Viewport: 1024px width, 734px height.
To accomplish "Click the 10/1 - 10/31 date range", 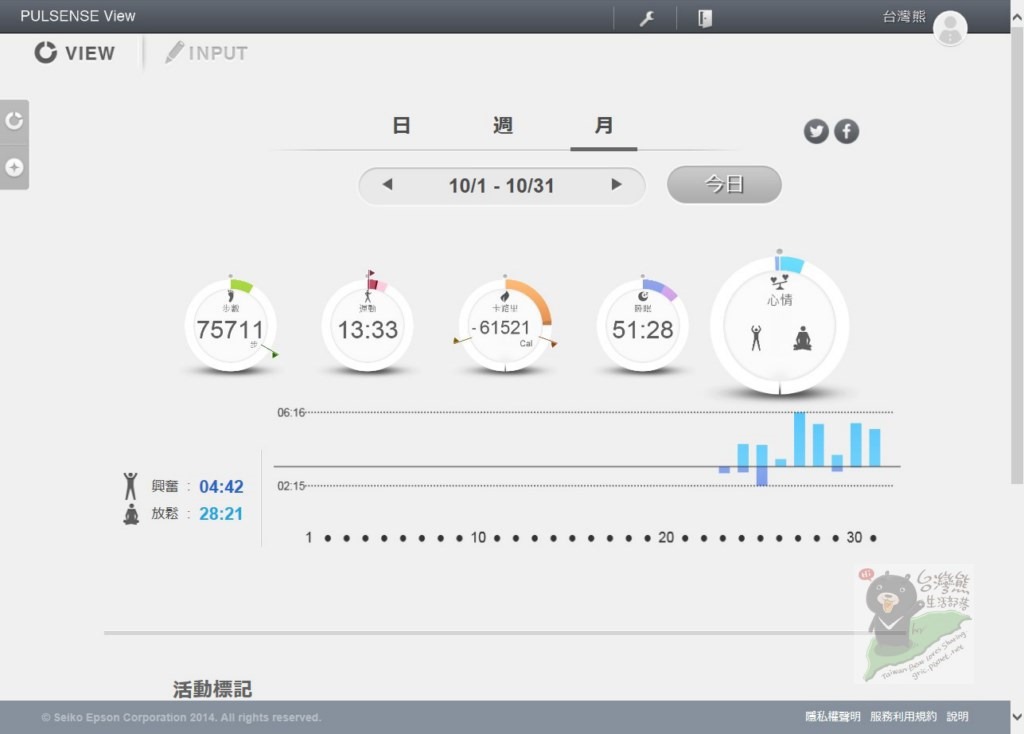I will point(502,185).
